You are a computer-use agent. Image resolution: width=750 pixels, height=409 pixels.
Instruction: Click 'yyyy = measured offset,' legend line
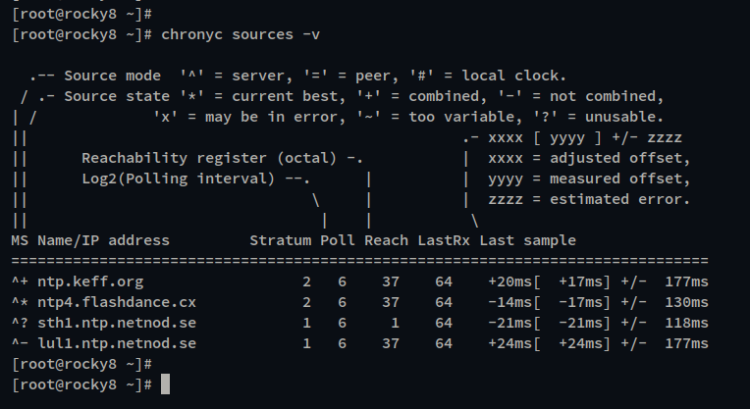pos(589,179)
